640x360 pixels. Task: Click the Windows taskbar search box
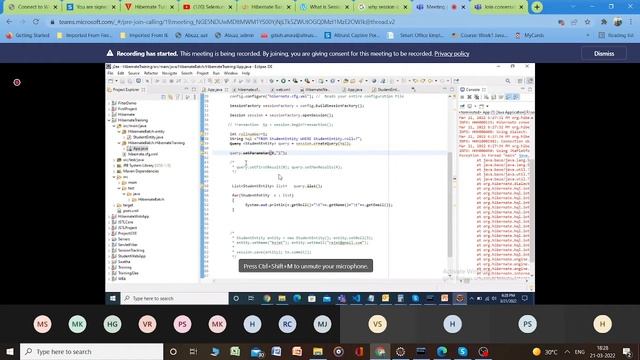[x=91, y=351]
